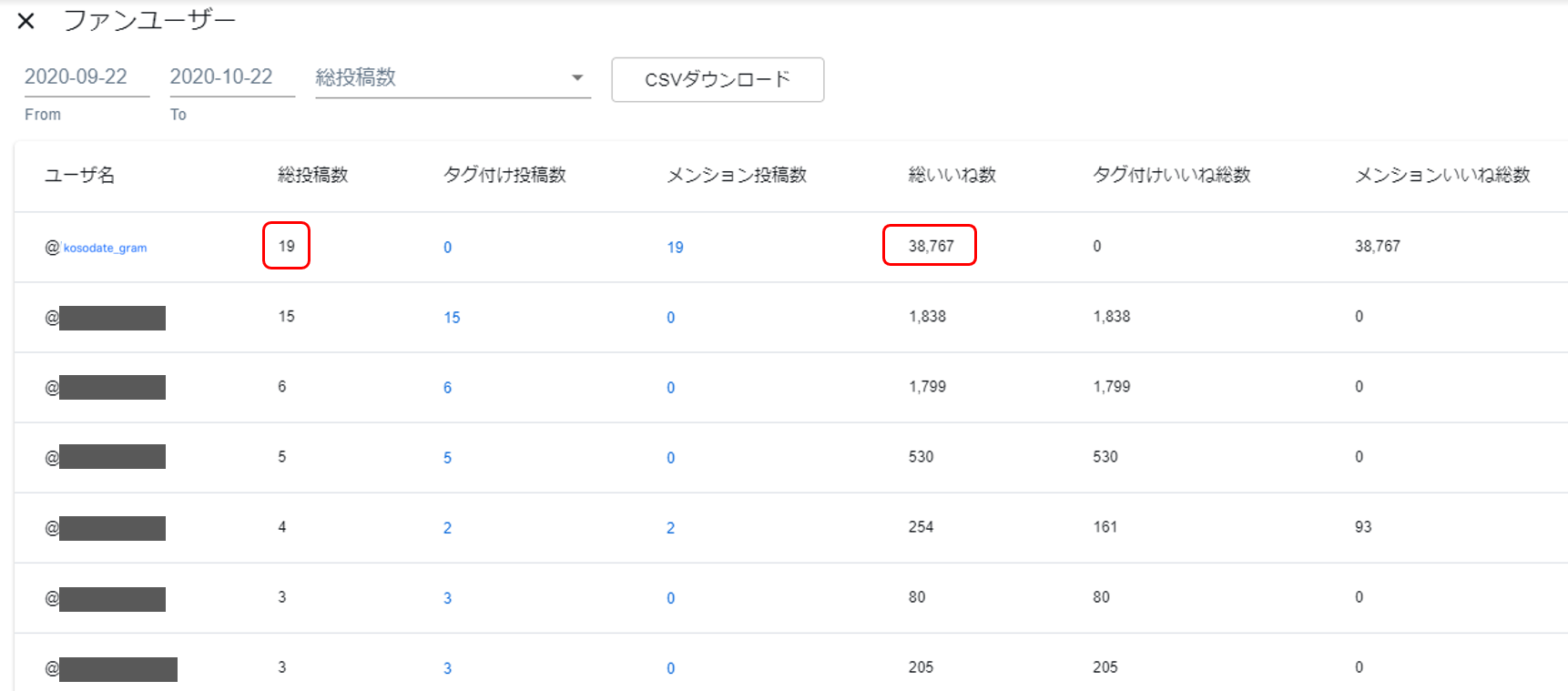Close the ファンユーザー panel with X
Viewport: 1568px width, 691px height.
pos(26,21)
